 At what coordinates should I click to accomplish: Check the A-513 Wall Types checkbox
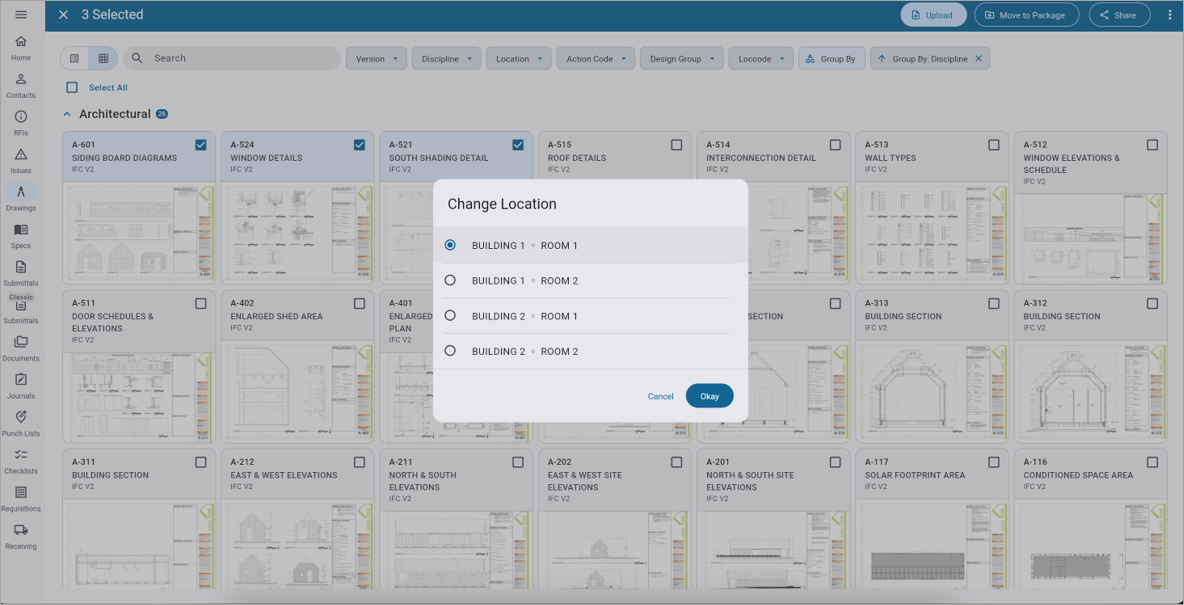pyautogui.click(x=993, y=145)
